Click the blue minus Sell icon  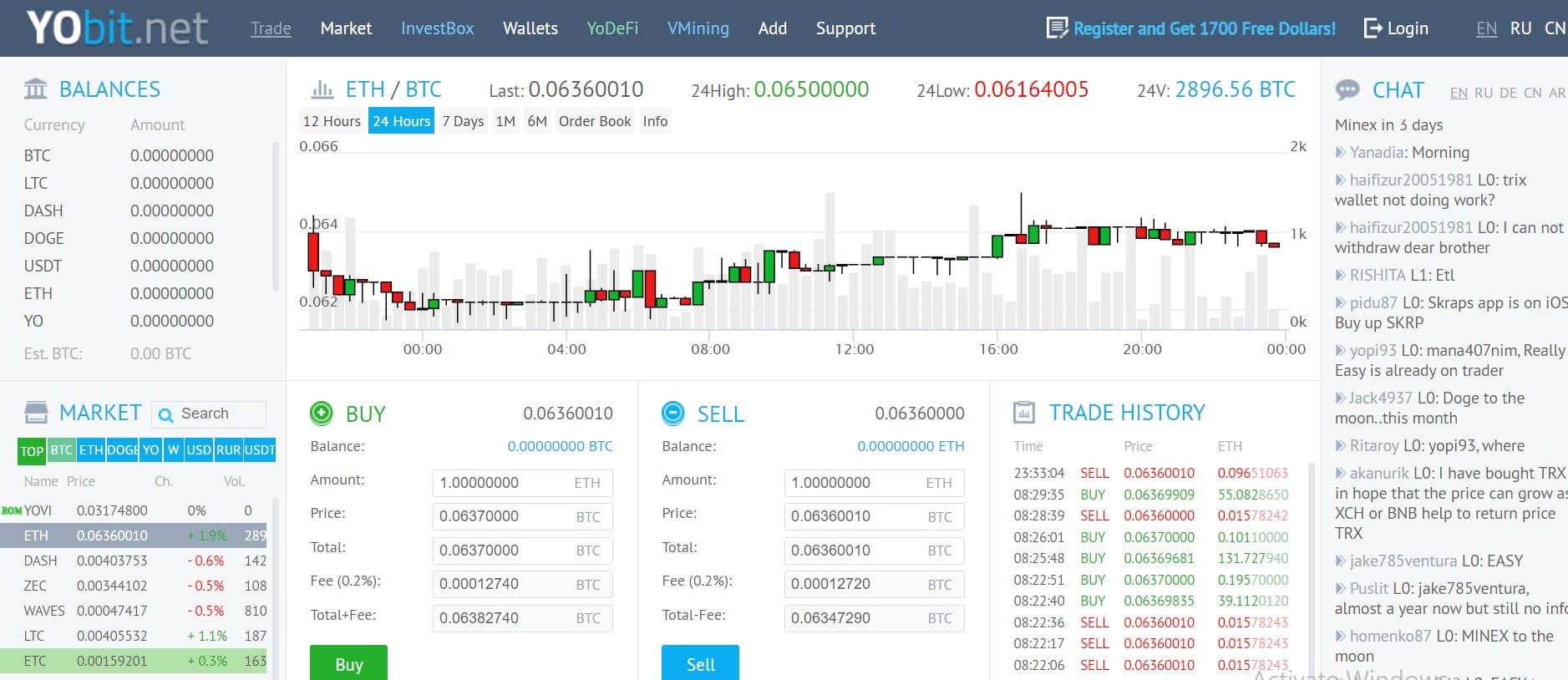[x=672, y=413]
